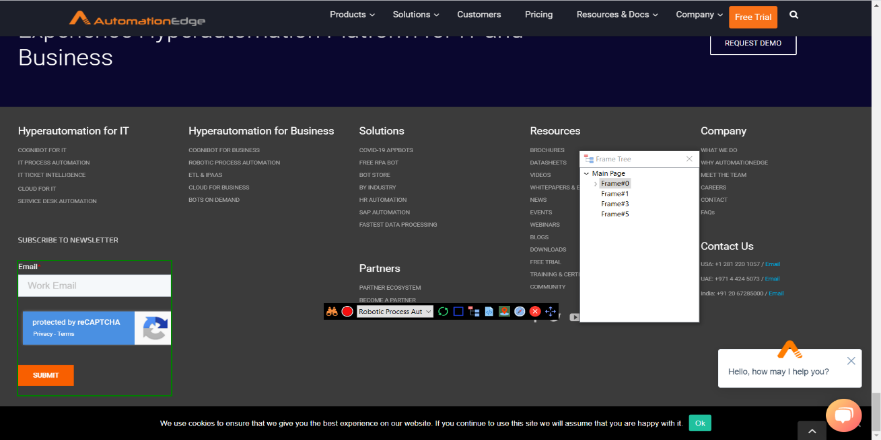The image size is (881, 440).
Task: Open the Solutions menu
Action: tap(415, 15)
